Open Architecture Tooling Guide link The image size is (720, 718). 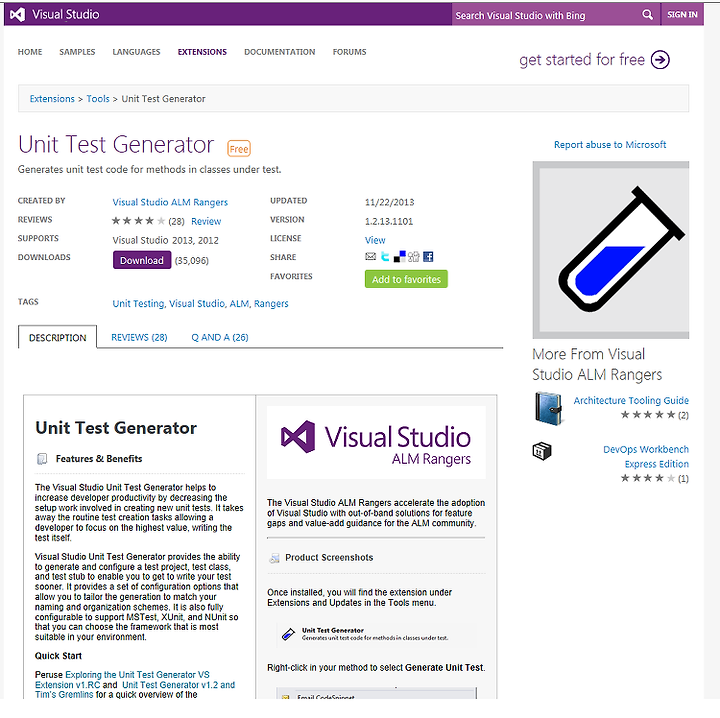click(x=631, y=400)
